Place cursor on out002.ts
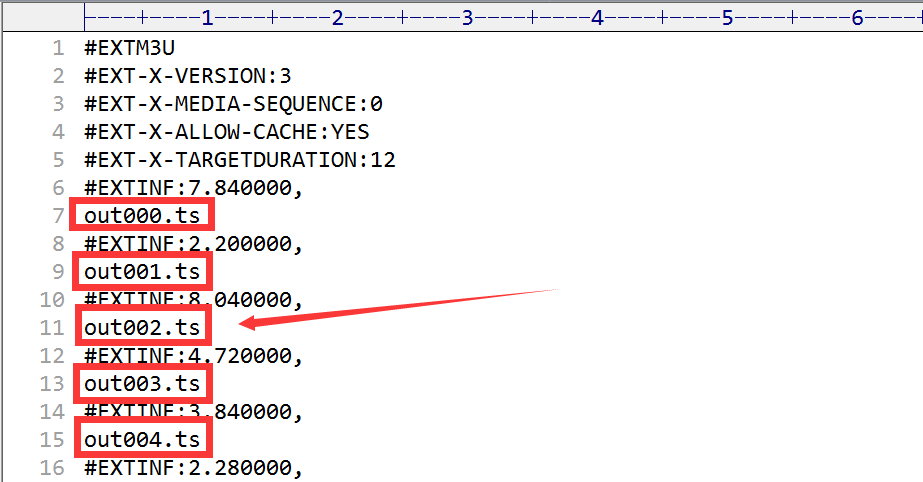The width and height of the screenshot is (923, 482). [x=142, y=328]
